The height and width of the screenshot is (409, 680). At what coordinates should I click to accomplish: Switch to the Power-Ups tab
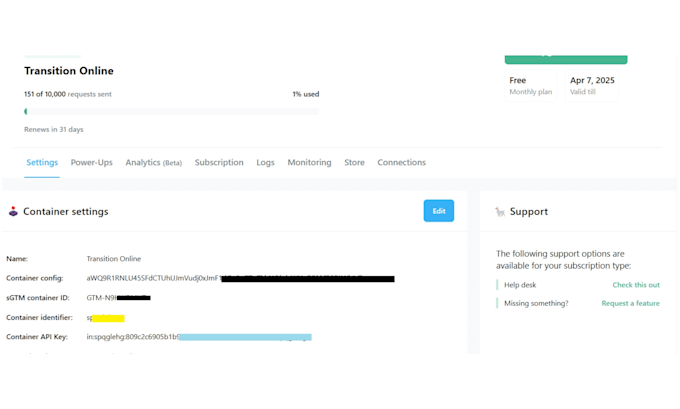click(x=92, y=163)
